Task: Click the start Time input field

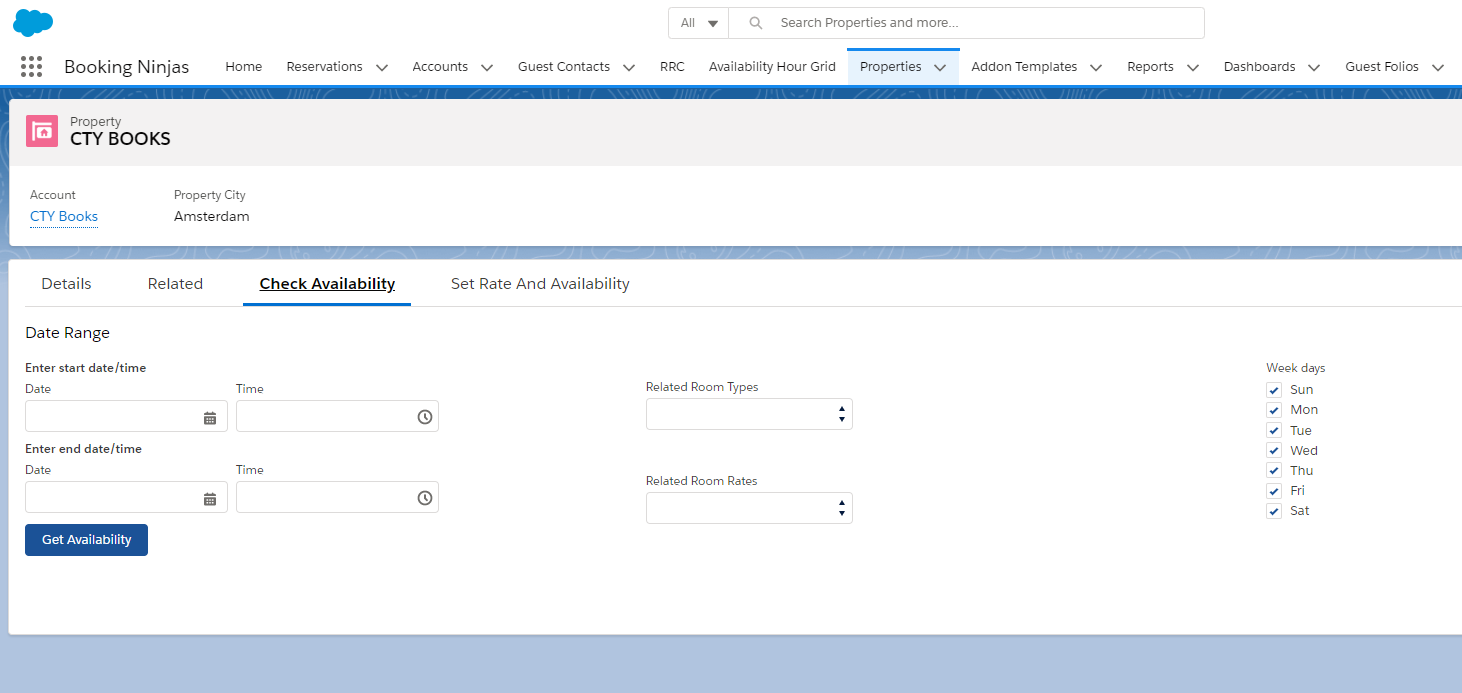Action: click(337, 417)
